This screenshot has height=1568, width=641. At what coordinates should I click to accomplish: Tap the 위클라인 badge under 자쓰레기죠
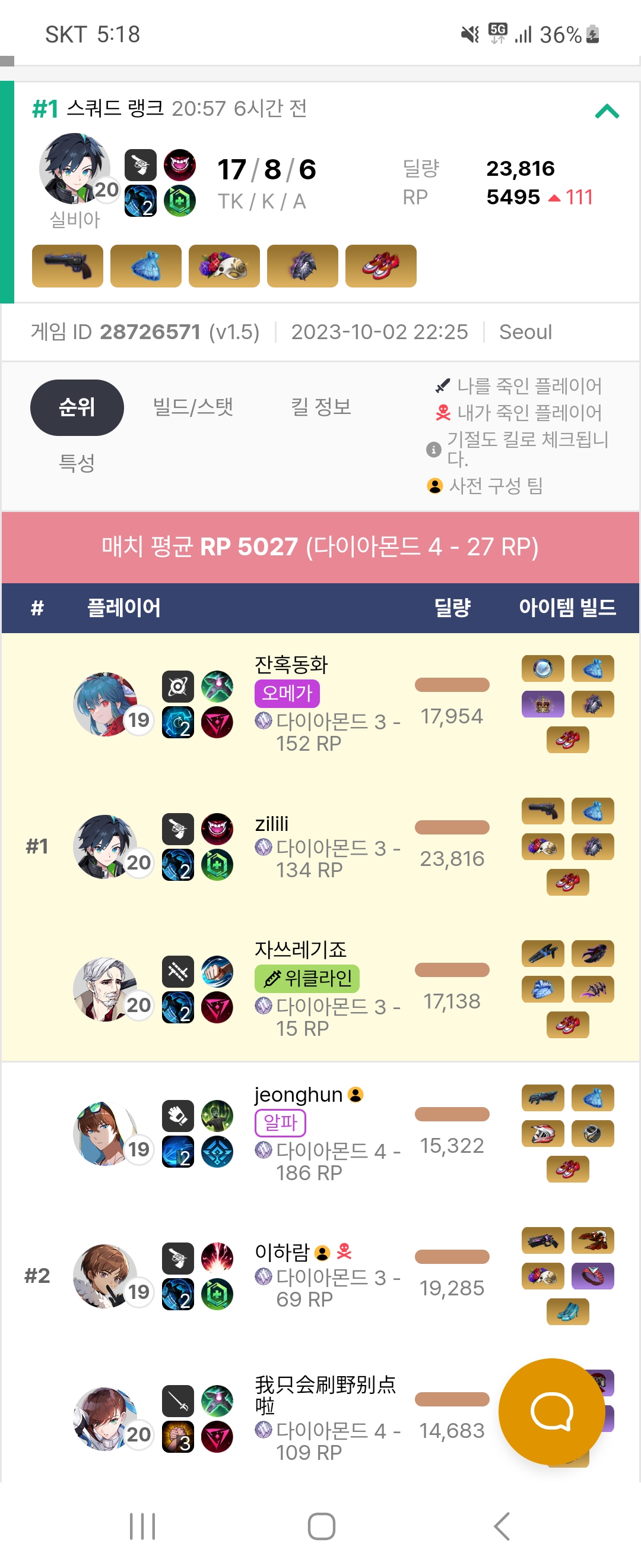click(307, 978)
